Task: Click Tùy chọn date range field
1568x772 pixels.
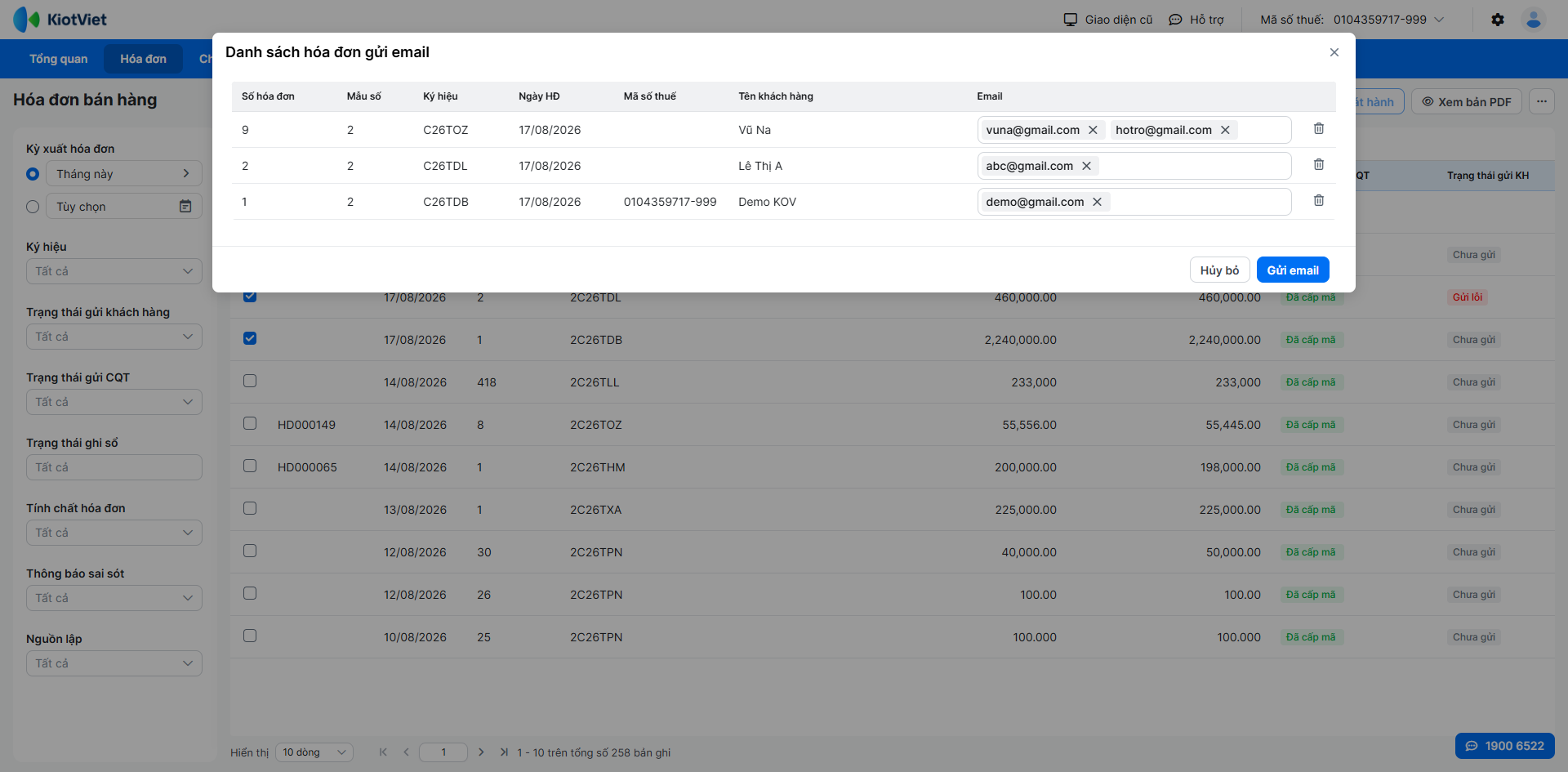Action: (124, 206)
